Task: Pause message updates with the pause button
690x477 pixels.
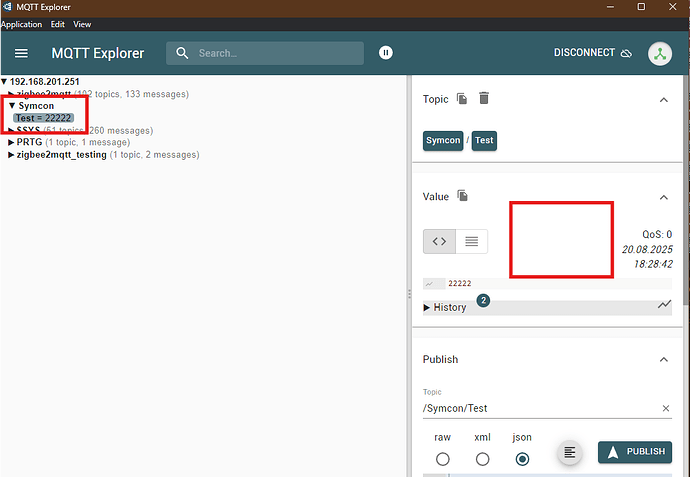Action: pyautogui.click(x=385, y=53)
